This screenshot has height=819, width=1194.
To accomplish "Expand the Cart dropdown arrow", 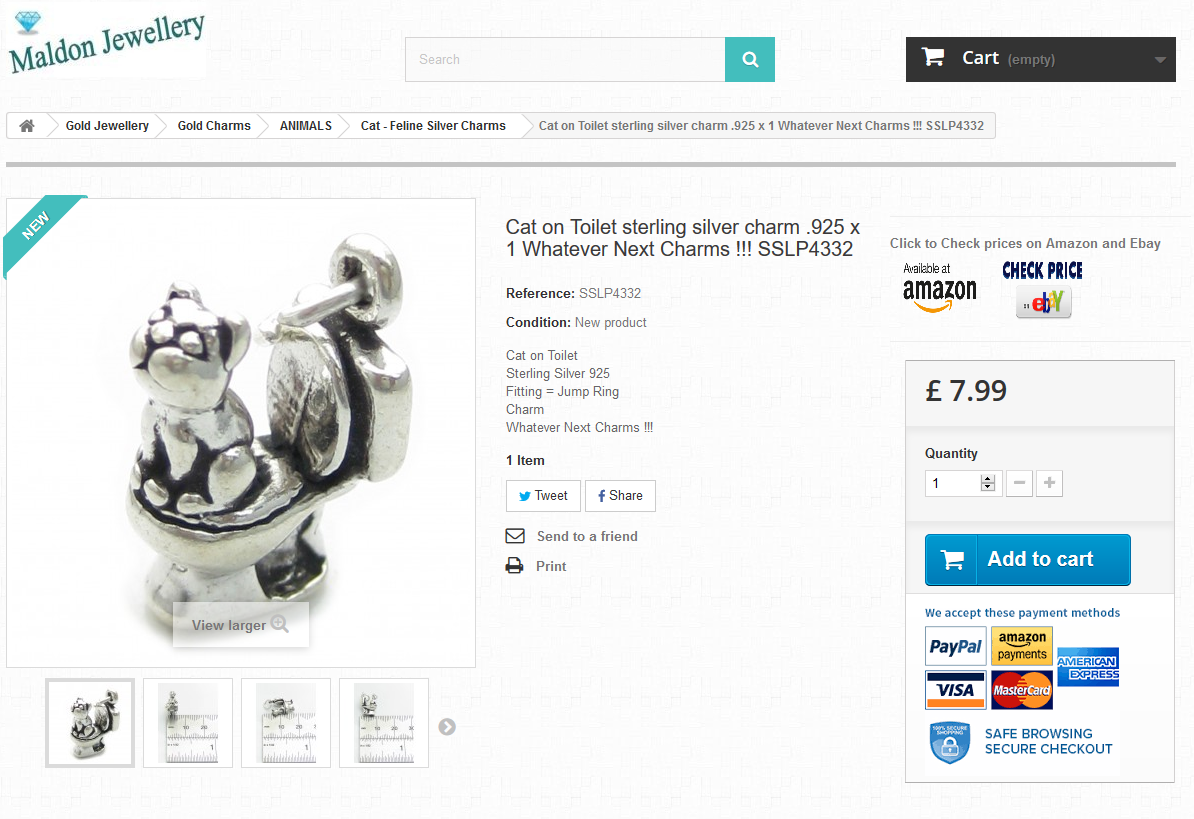I will (x=1160, y=59).
